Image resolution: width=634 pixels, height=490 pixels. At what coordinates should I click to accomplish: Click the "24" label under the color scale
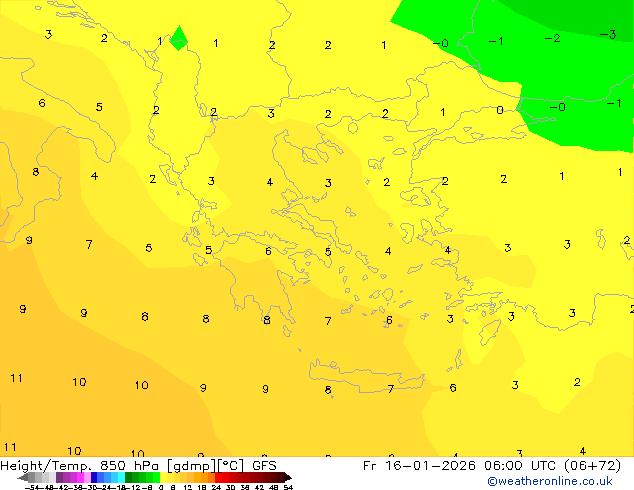216,487
